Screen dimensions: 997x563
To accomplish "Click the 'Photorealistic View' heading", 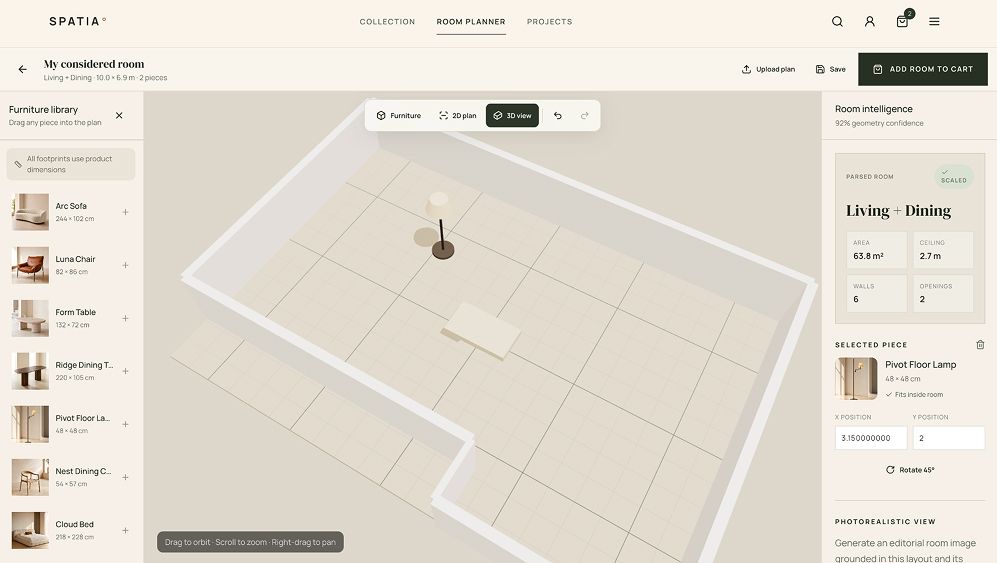I will pyautogui.click(x=885, y=522).
